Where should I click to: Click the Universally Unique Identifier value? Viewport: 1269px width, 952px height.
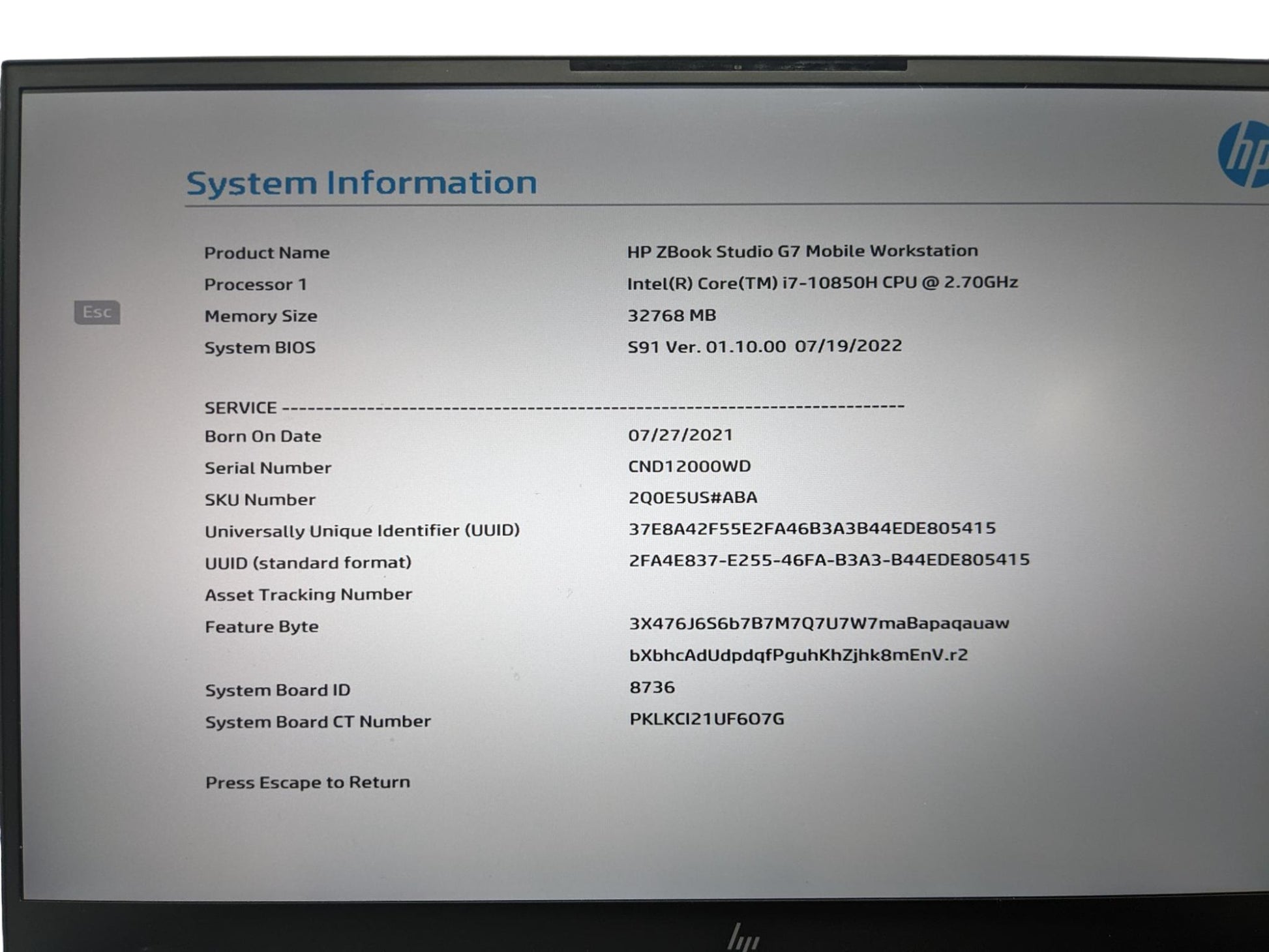coord(812,528)
